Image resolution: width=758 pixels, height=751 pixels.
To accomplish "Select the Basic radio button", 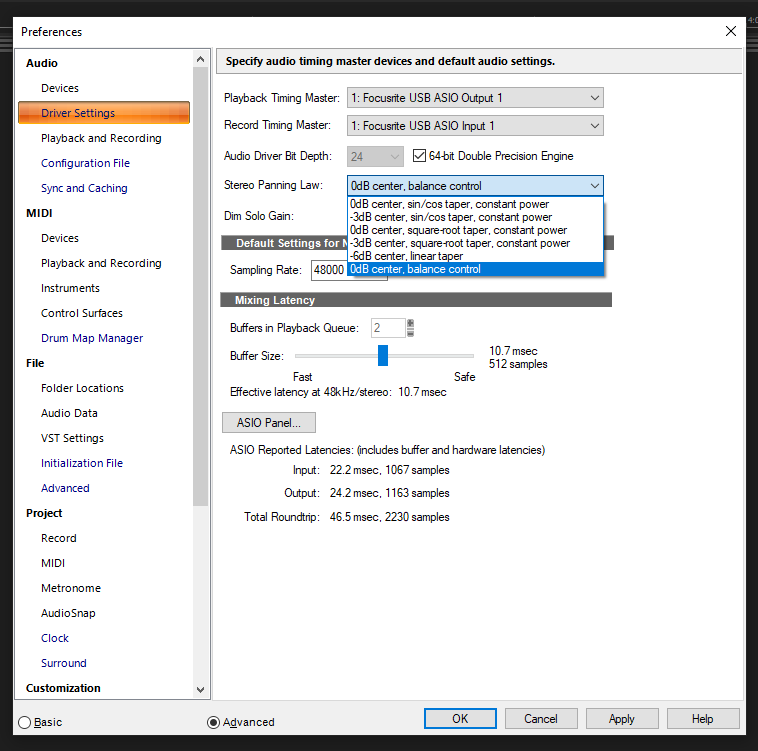I will (x=24, y=722).
